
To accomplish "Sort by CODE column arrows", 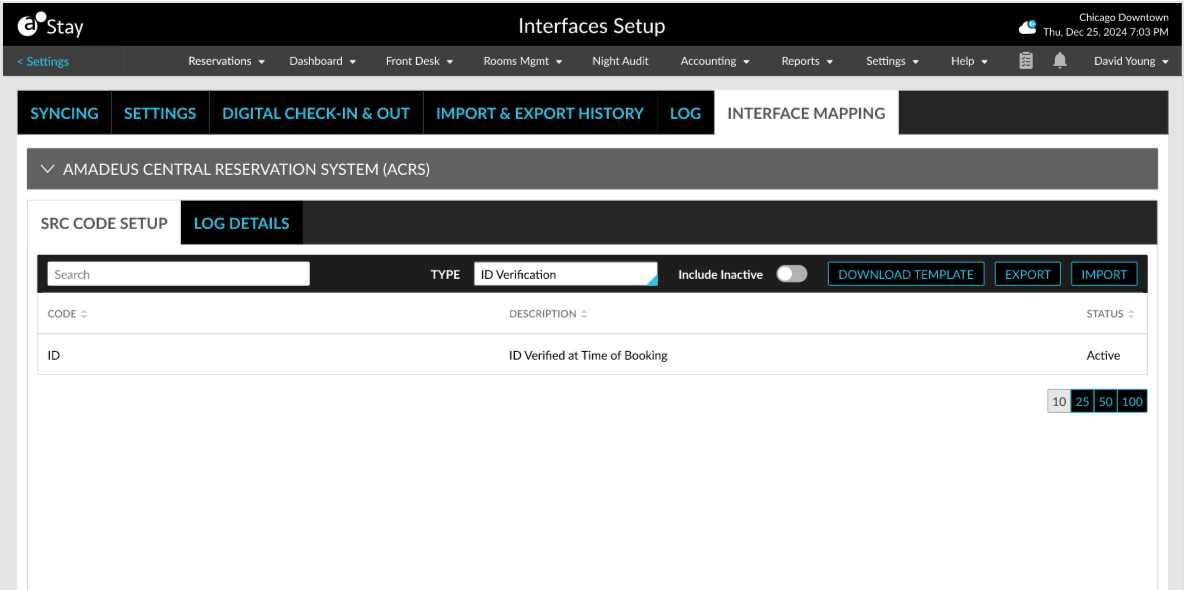I will coord(84,314).
